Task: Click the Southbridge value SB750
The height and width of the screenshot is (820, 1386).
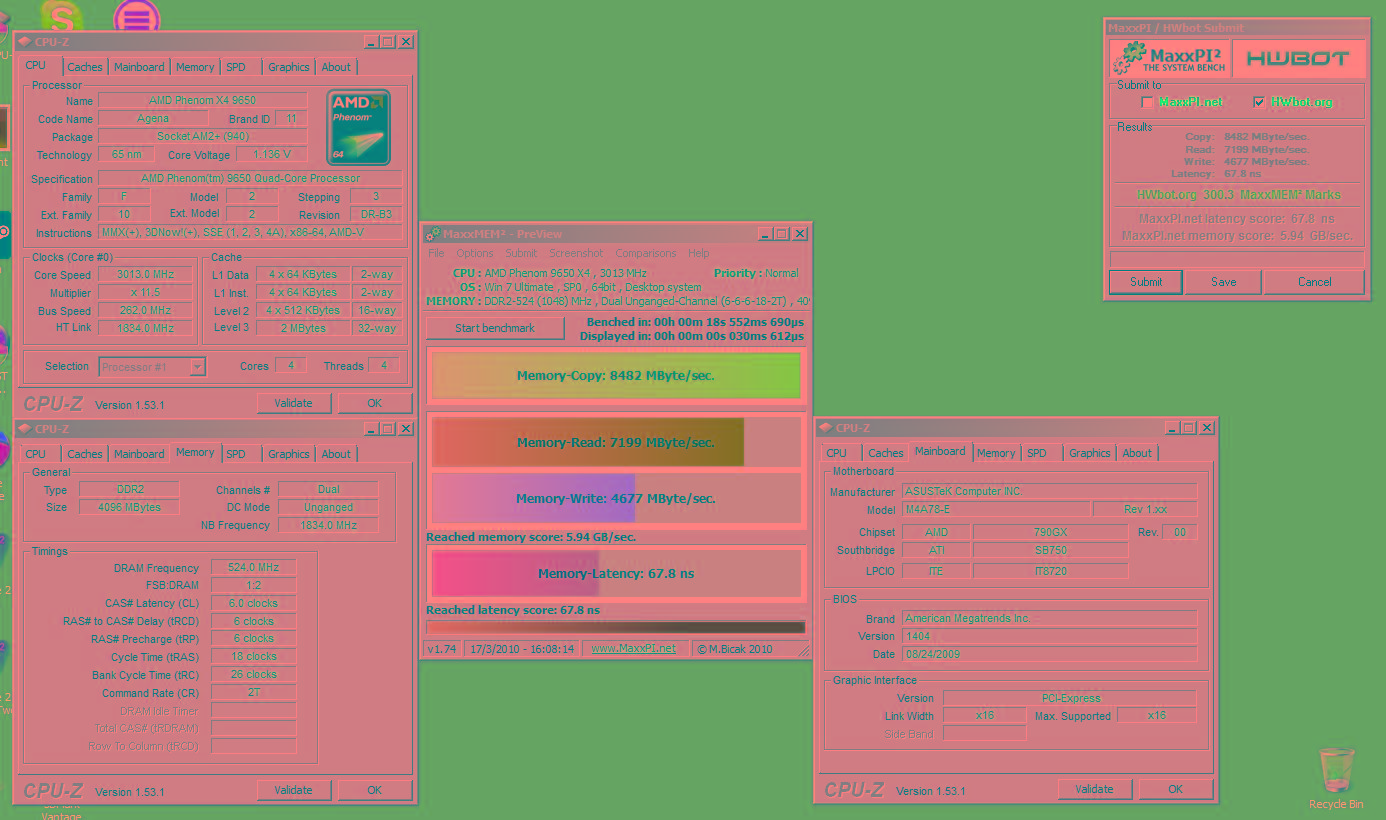Action: [1050, 551]
